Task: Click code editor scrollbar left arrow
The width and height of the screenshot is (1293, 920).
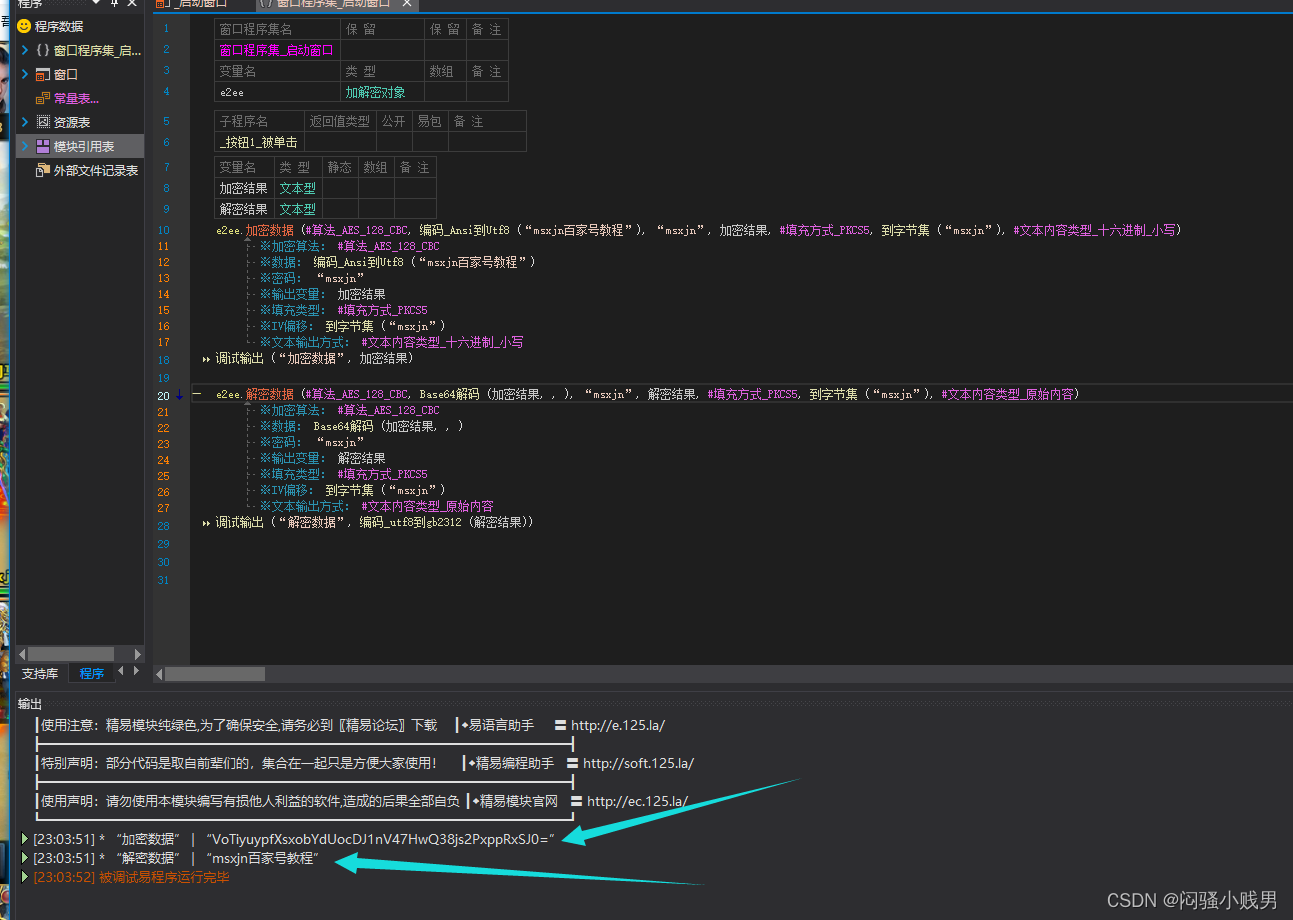Action: click(x=159, y=674)
